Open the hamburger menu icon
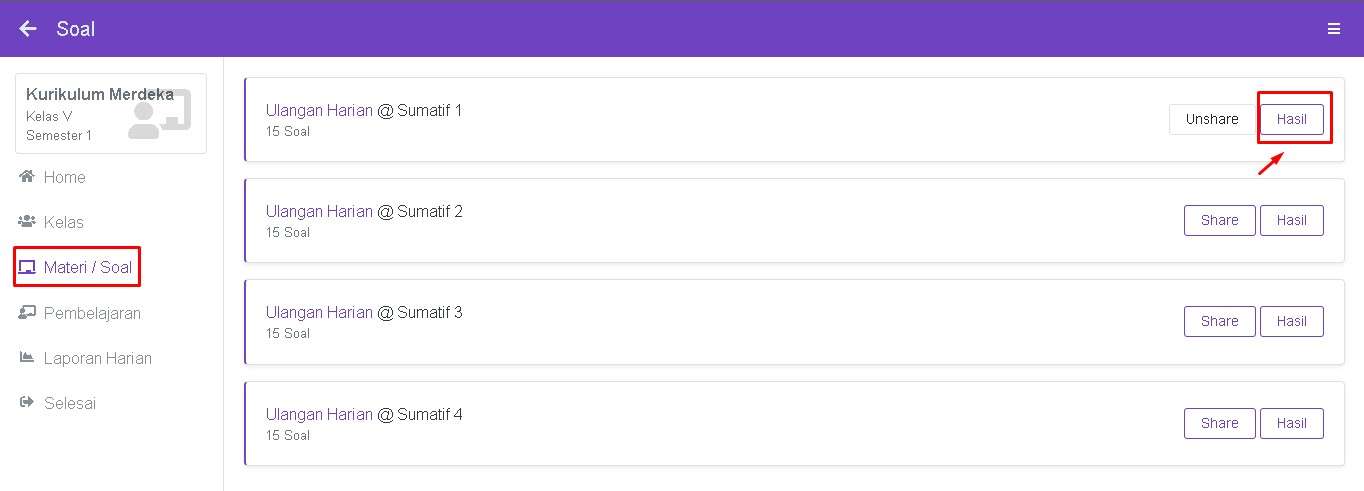1364x491 pixels. coord(1333,29)
